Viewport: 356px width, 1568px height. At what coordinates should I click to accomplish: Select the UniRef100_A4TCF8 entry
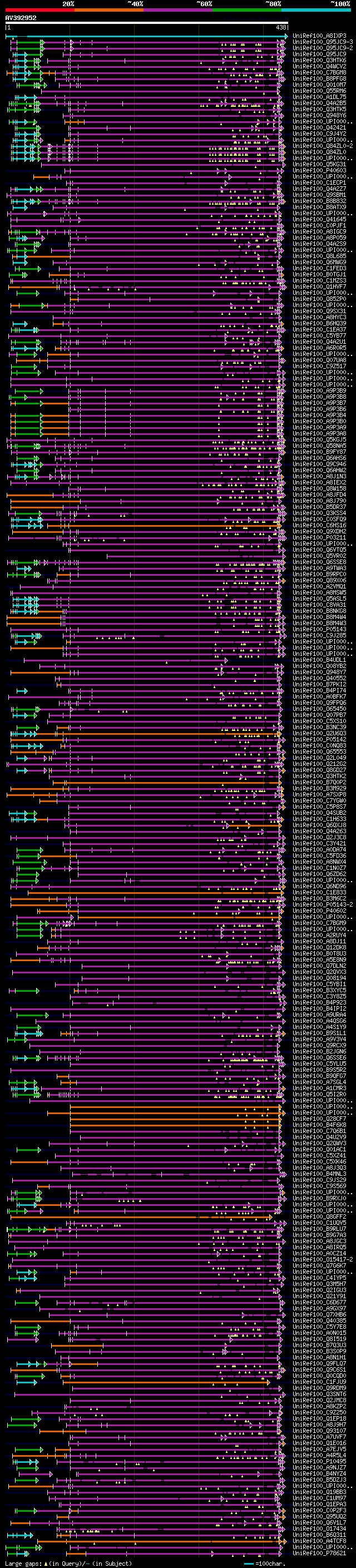(319, 1540)
